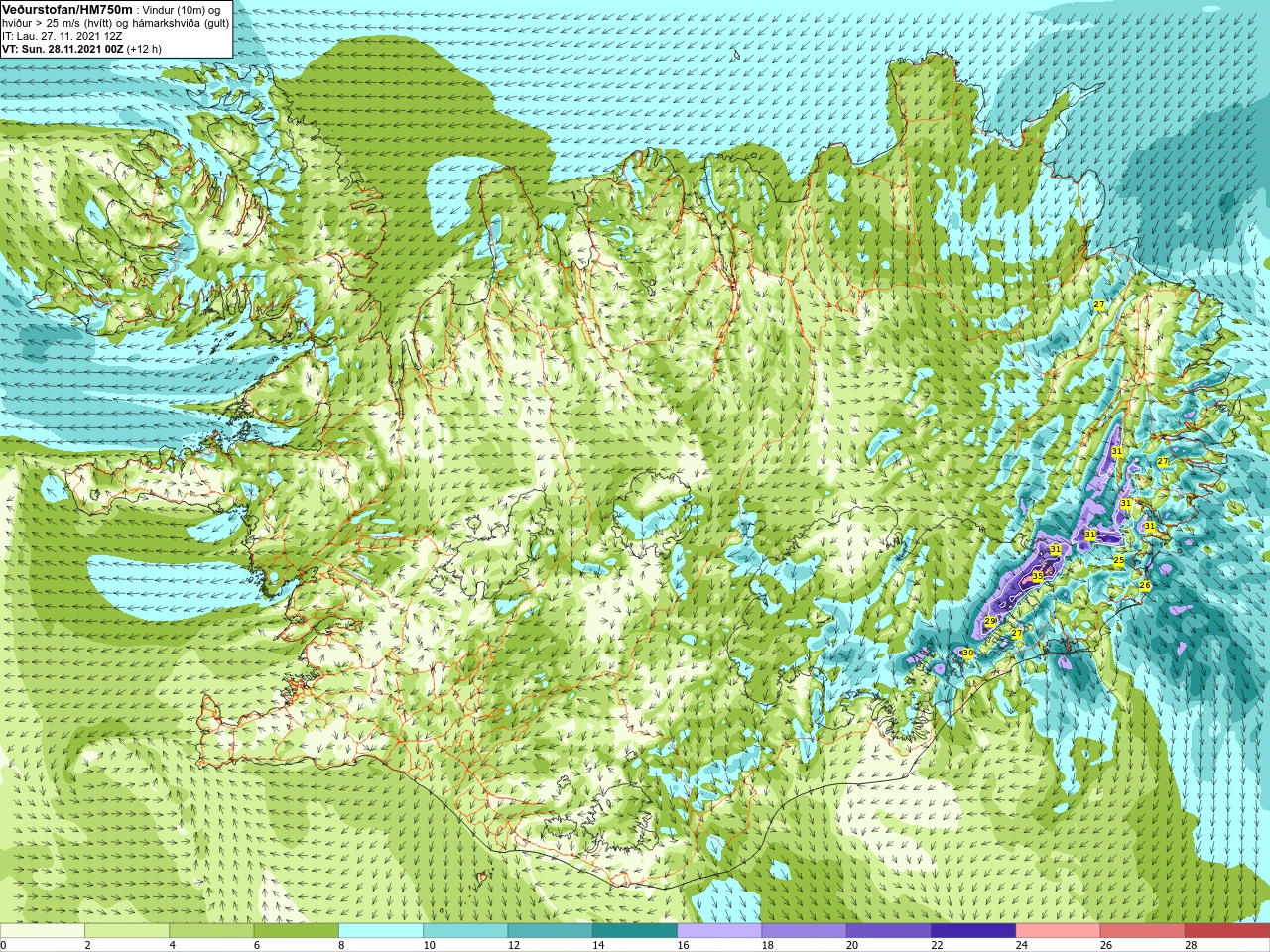This screenshot has height=952, width=1270.
Task: Click the 6–8 m/s legend color swatch
Action: [x=296, y=931]
